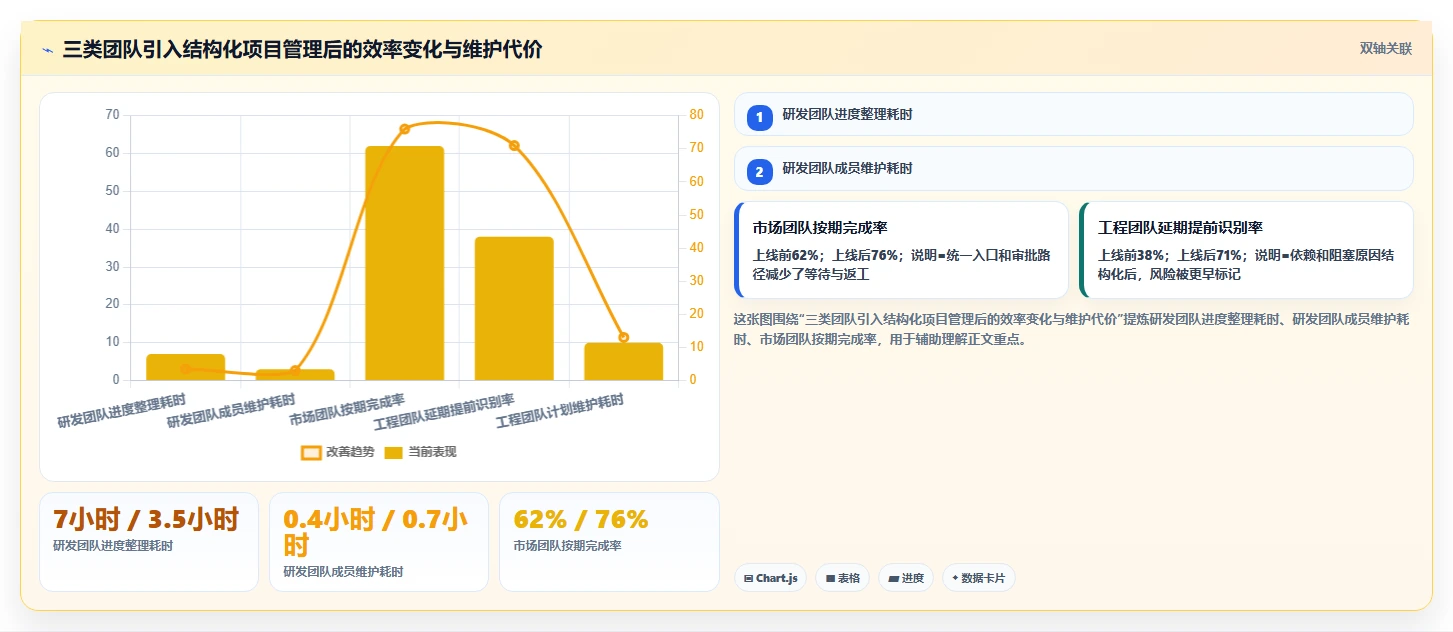Viewport: 1453px width, 632px height.
Task: Click the number 2 badge
Action: (x=759, y=172)
